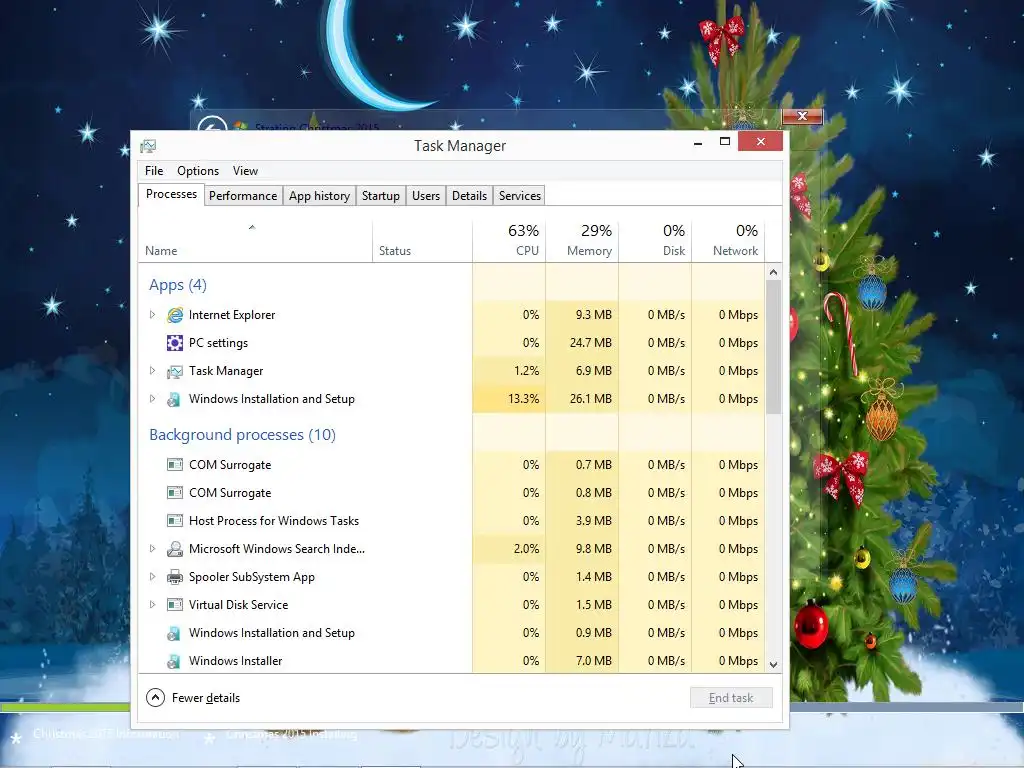Click the Spooler SubSystem App printer icon

click(x=174, y=577)
